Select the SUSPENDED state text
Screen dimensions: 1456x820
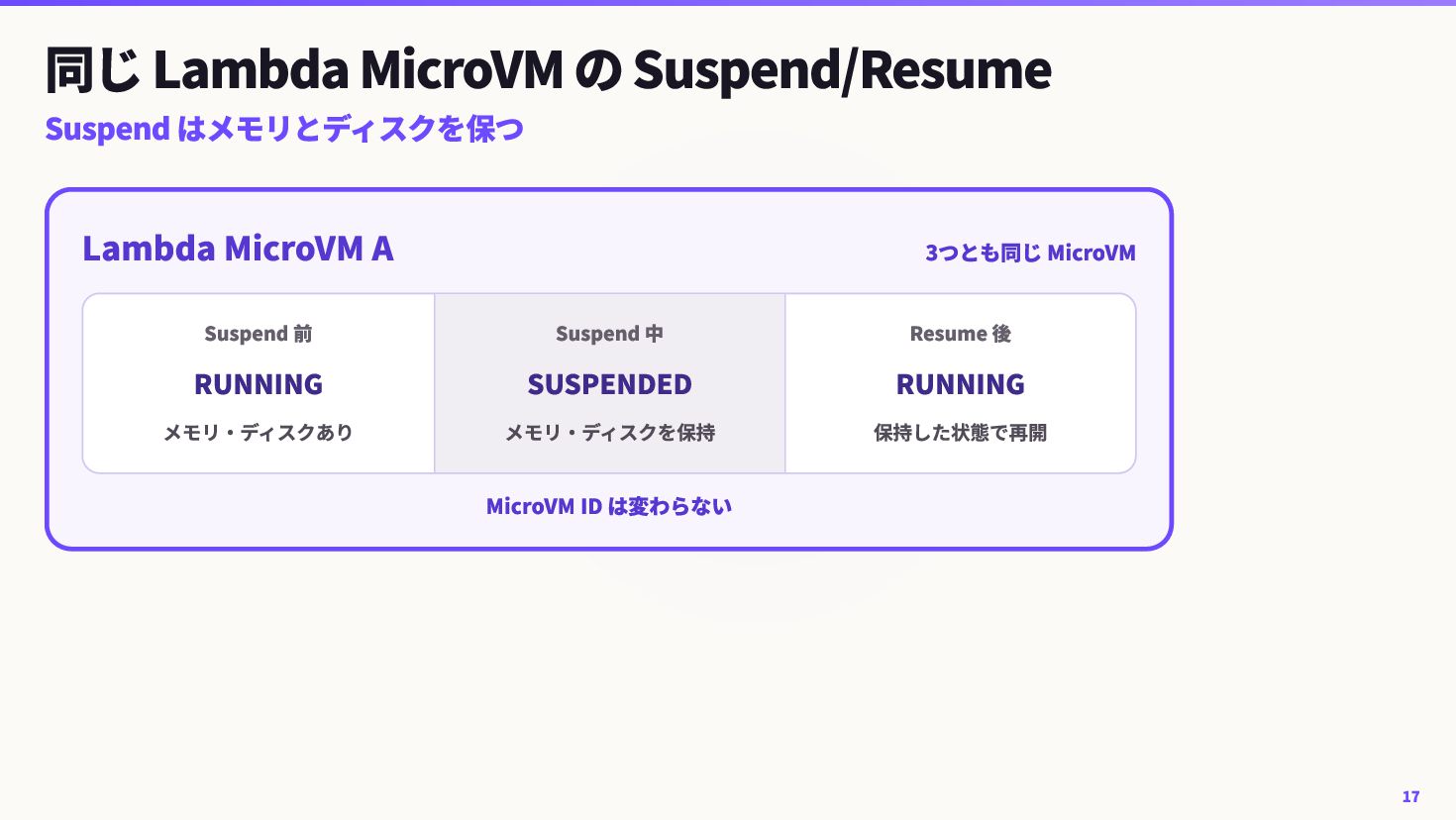[609, 384]
